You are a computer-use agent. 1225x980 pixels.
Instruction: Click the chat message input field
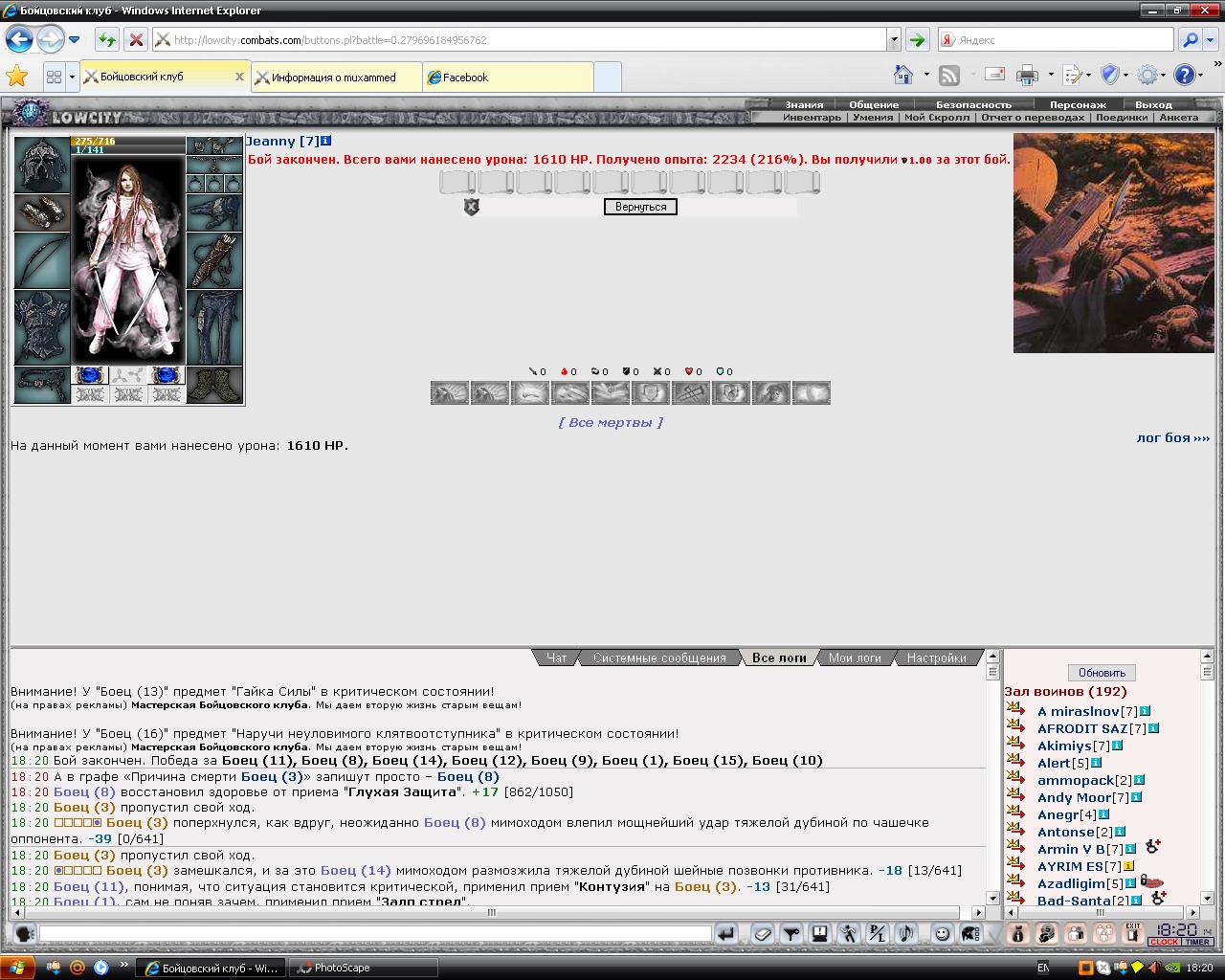point(375,933)
